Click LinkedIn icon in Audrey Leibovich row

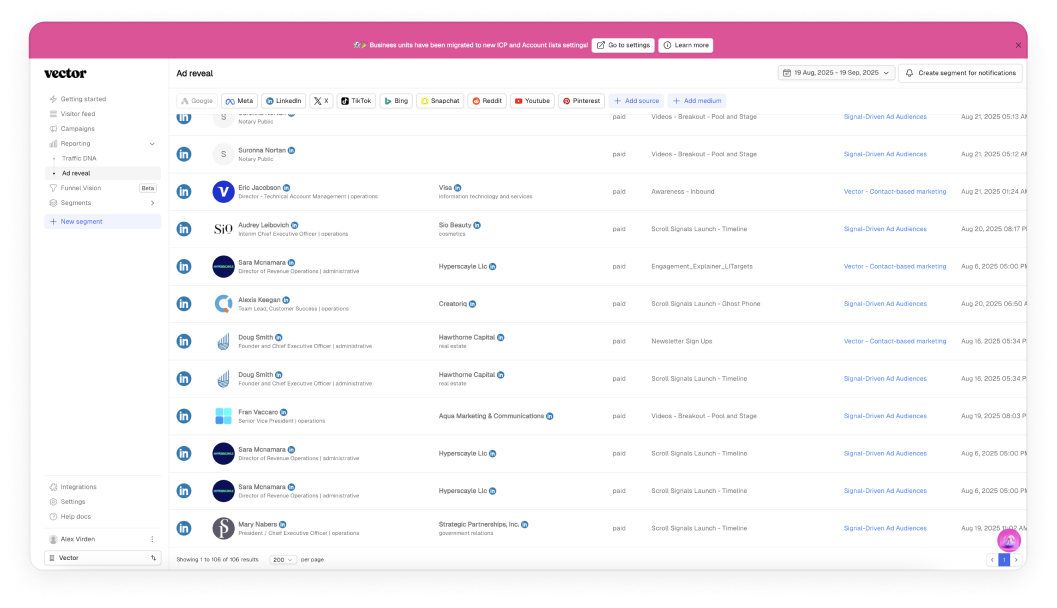(184, 229)
